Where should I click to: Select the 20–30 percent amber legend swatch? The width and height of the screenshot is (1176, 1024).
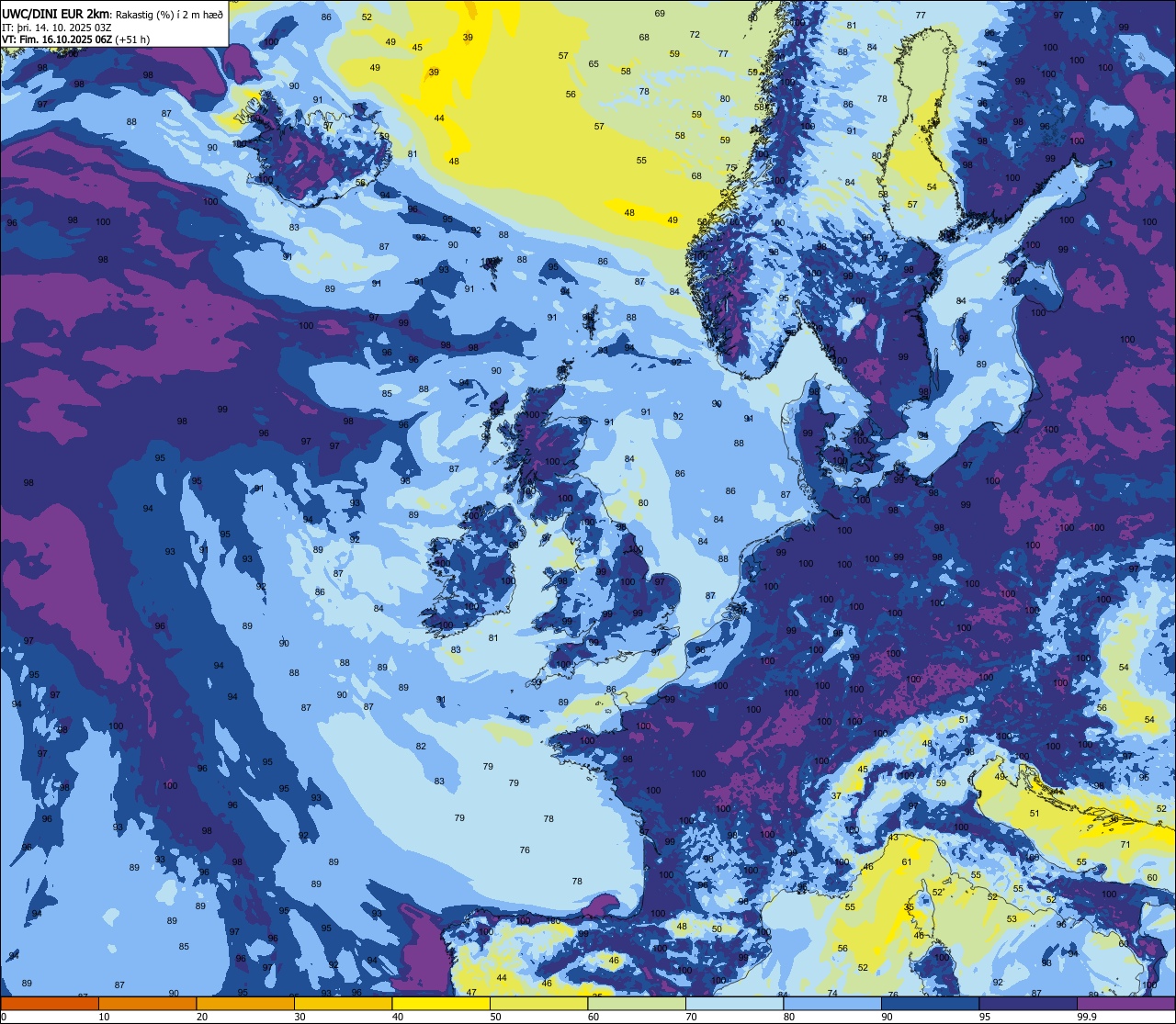tap(245, 1003)
